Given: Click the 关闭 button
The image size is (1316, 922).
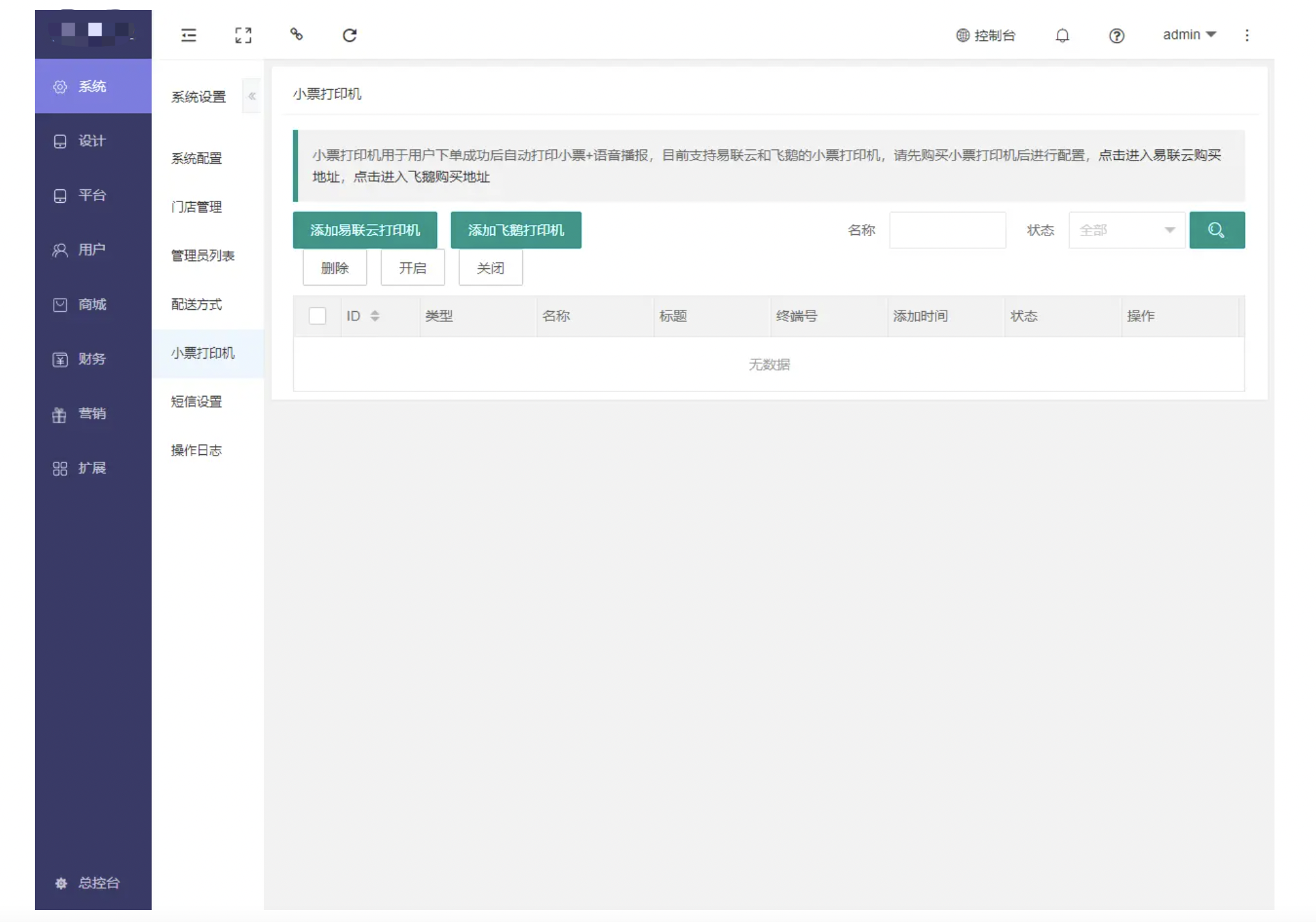Looking at the screenshot, I should [490, 268].
